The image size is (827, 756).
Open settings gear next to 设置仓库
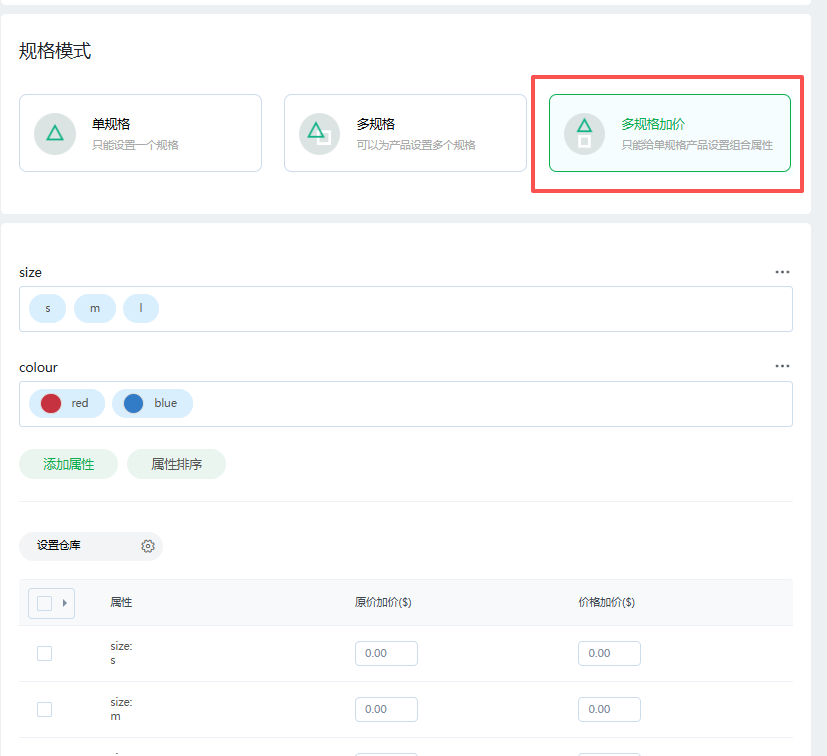[x=148, y=546]
